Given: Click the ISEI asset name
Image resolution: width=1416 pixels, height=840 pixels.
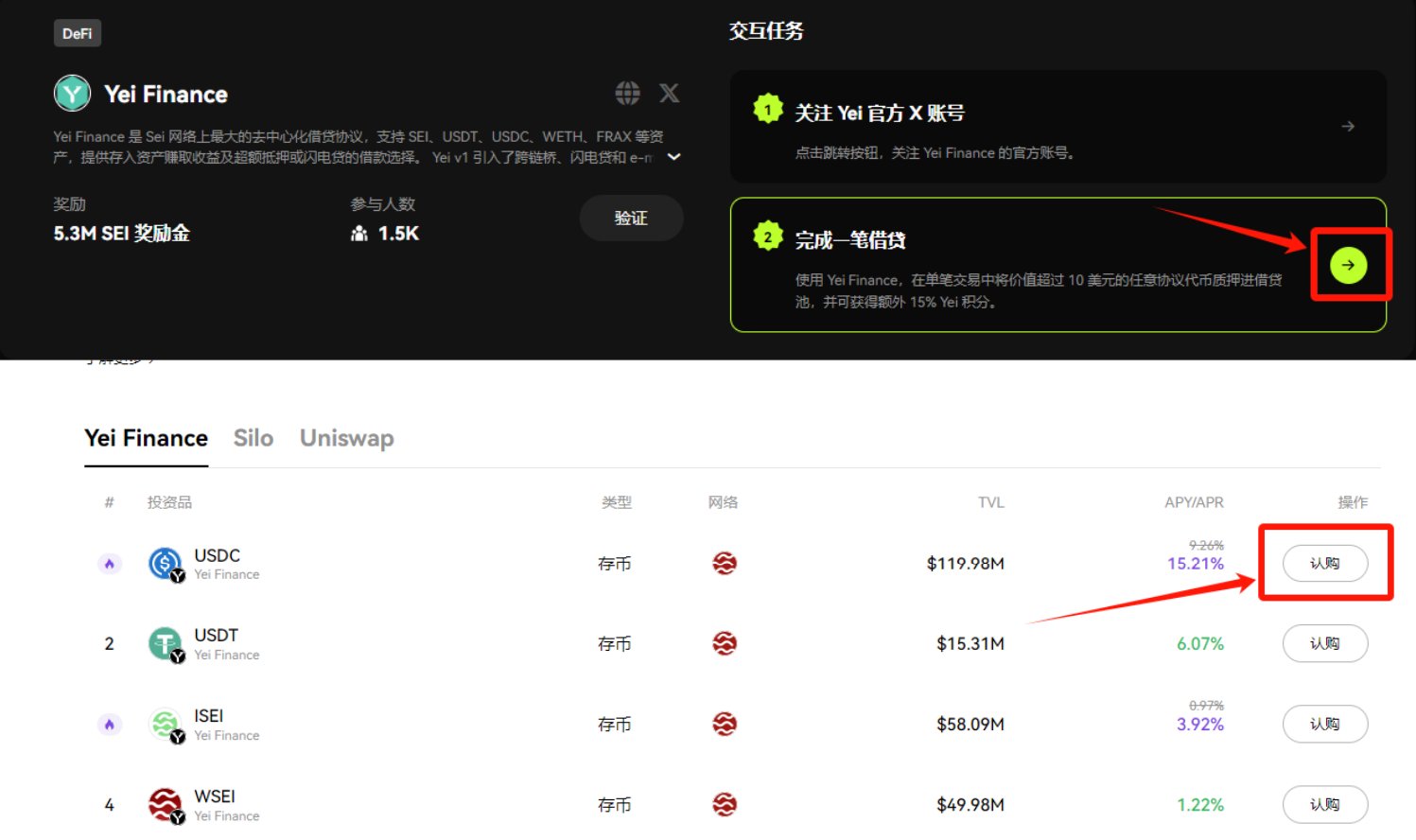Looking at the screenshot, I should tap(208, 715).
